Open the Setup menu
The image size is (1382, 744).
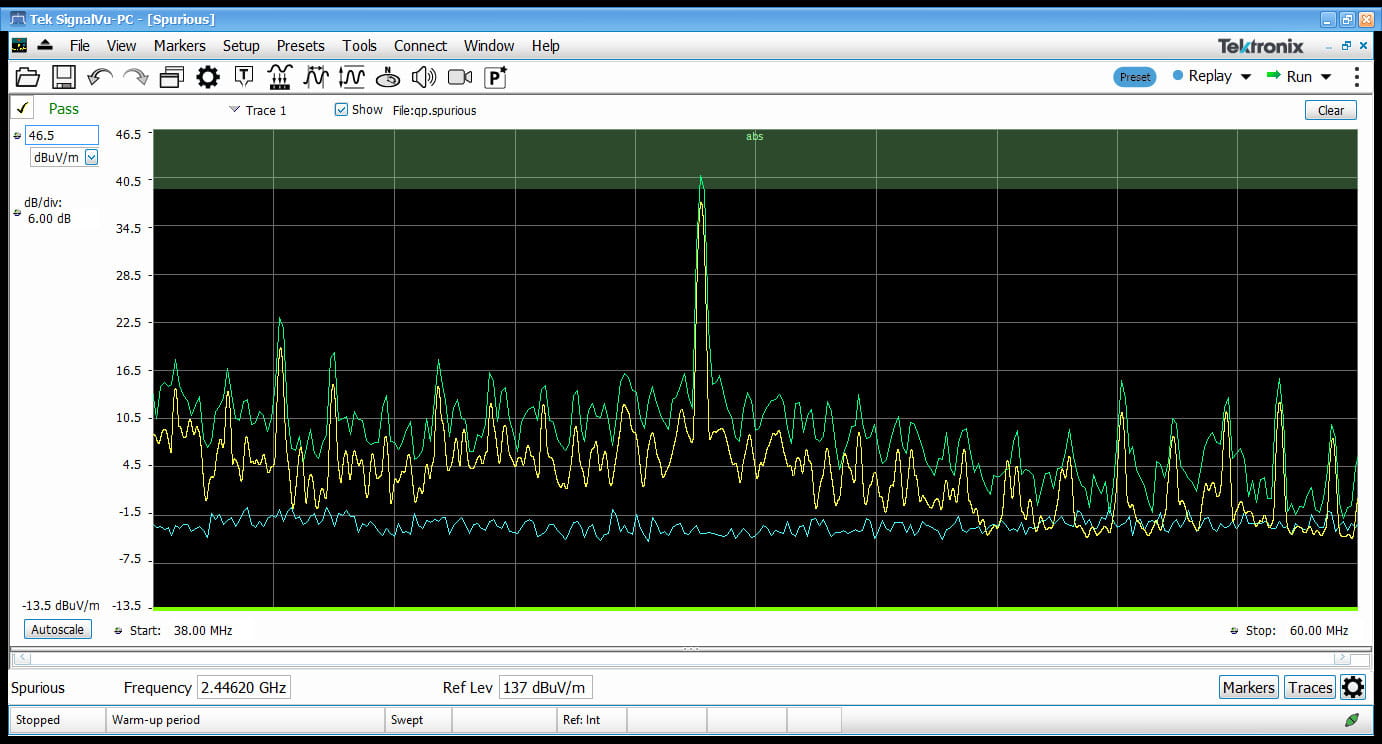pos(241,46)
